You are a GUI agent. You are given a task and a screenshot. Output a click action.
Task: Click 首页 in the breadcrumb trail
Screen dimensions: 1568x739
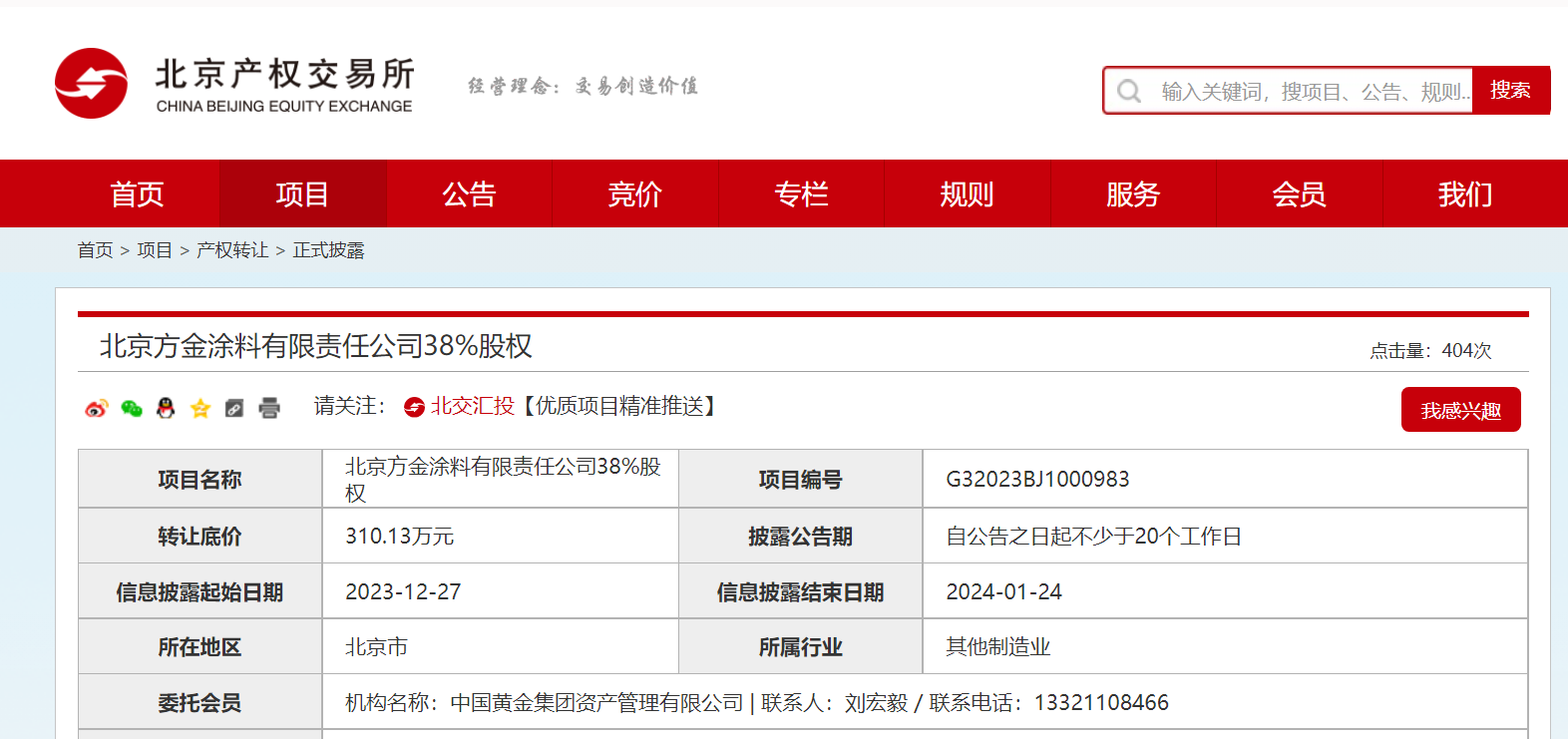(x=95, y=250)
